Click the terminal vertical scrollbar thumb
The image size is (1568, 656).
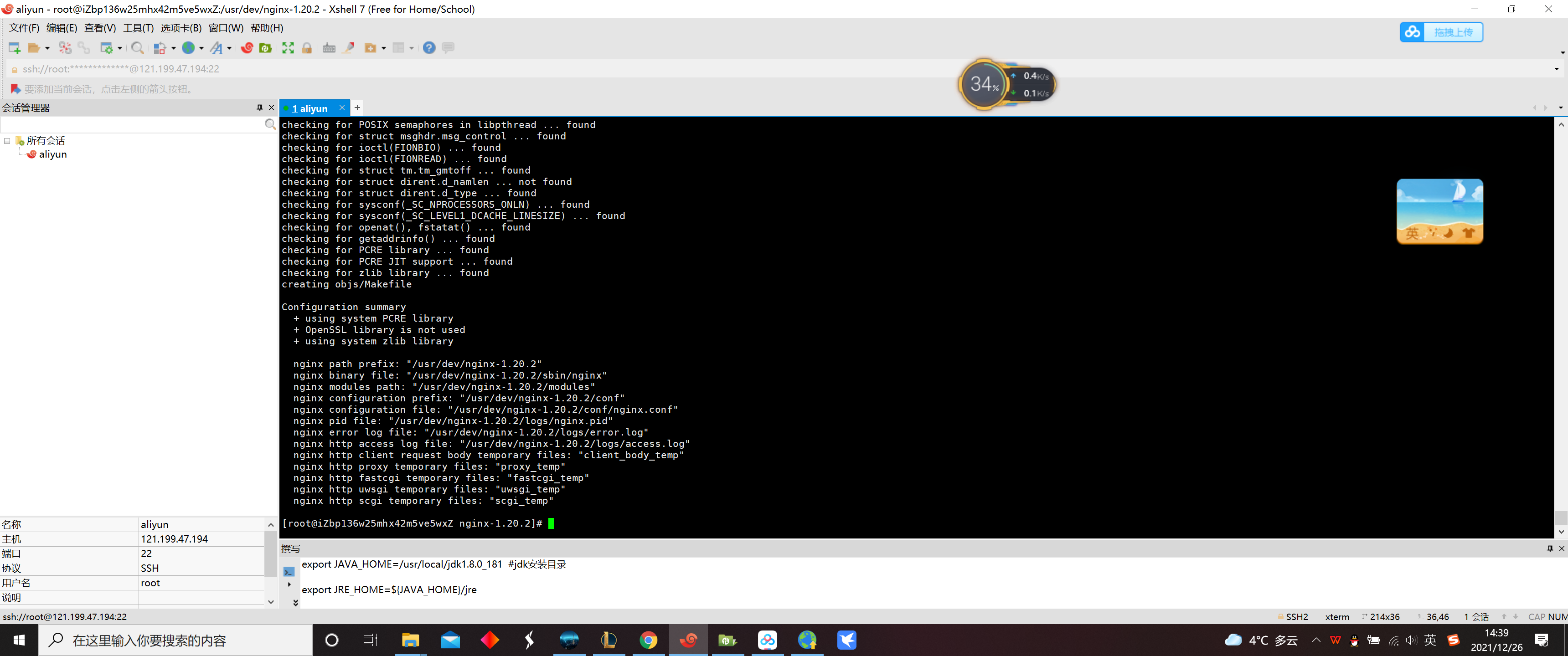(1560, 517)
